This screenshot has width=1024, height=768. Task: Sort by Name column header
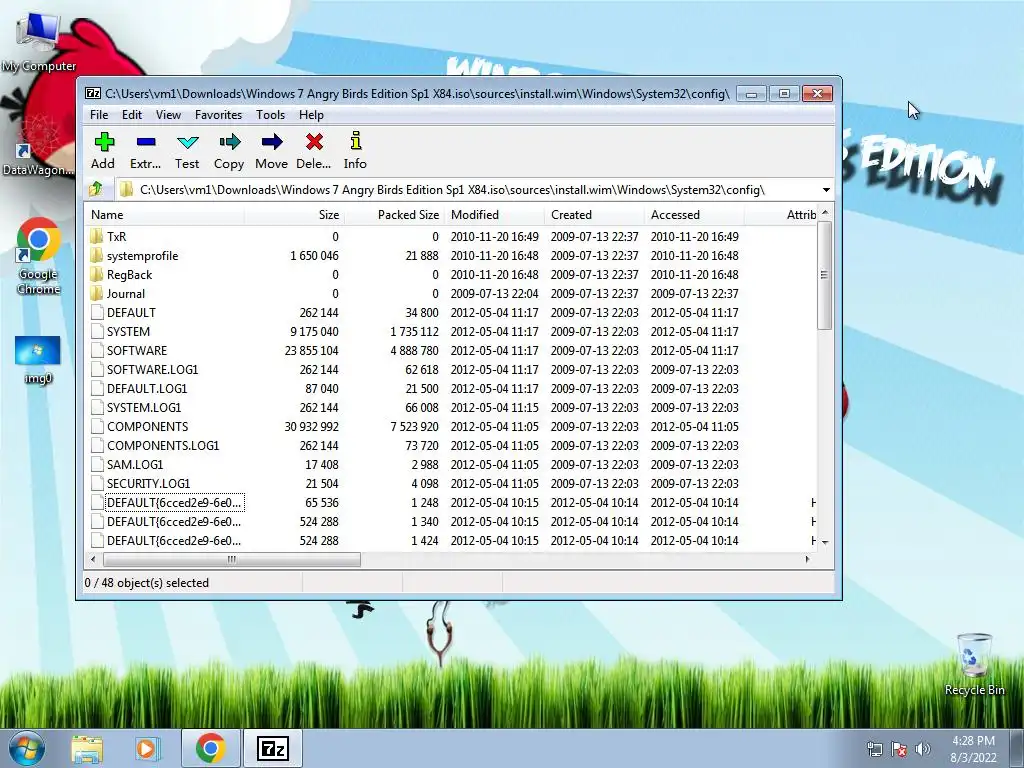pos(165,215)
